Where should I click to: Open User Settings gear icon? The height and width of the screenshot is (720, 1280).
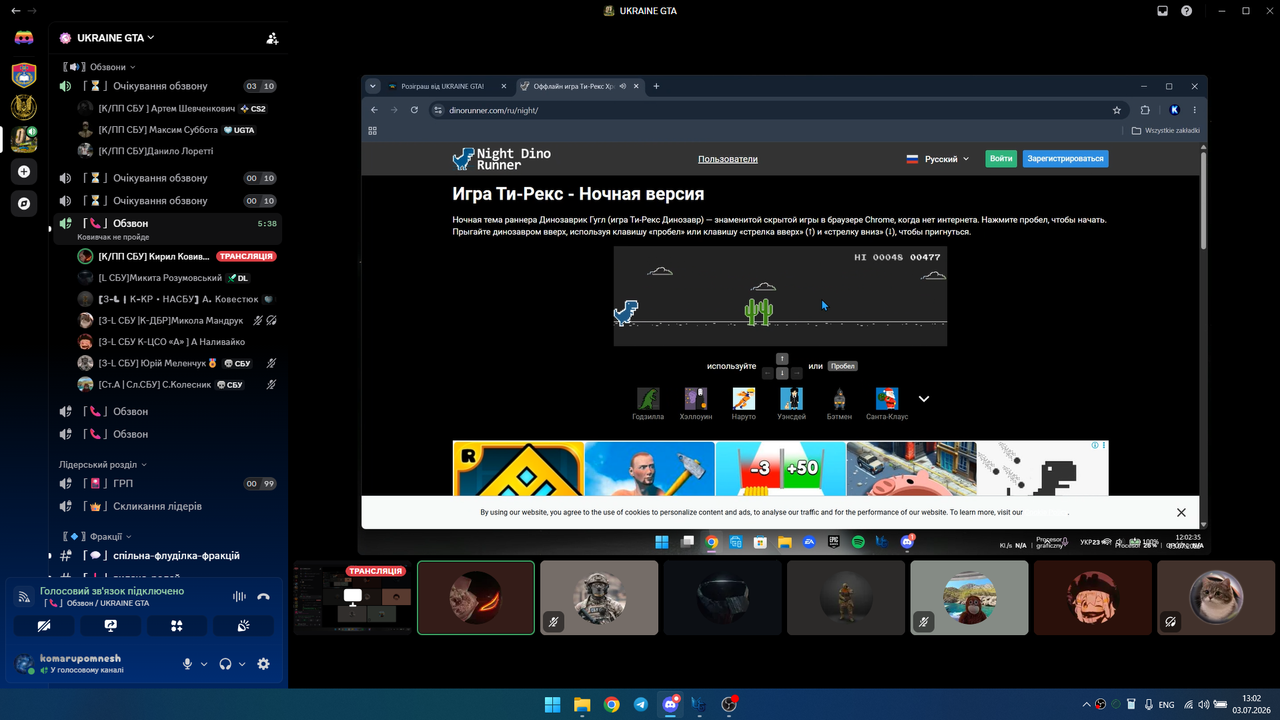pyautogui.click(x=263, y=664)
